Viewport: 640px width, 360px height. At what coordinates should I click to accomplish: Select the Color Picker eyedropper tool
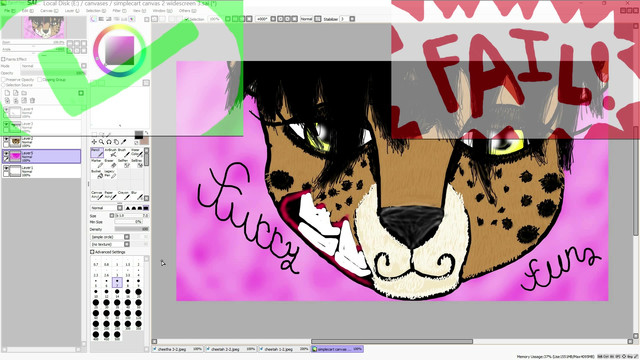[124, 142]
